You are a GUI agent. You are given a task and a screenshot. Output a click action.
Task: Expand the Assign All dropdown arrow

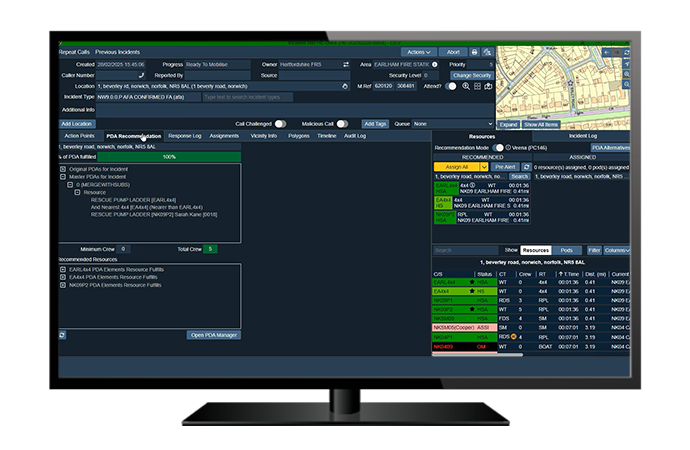[x=484, y=166]
